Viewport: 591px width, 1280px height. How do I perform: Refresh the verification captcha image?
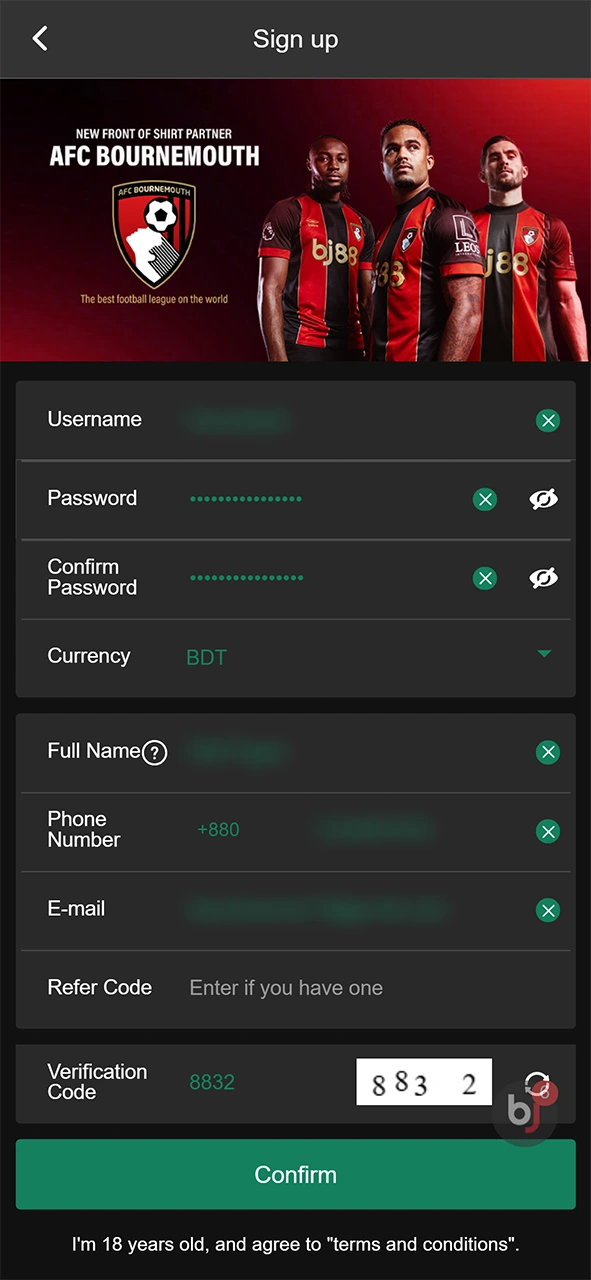tap(538, 1082)
